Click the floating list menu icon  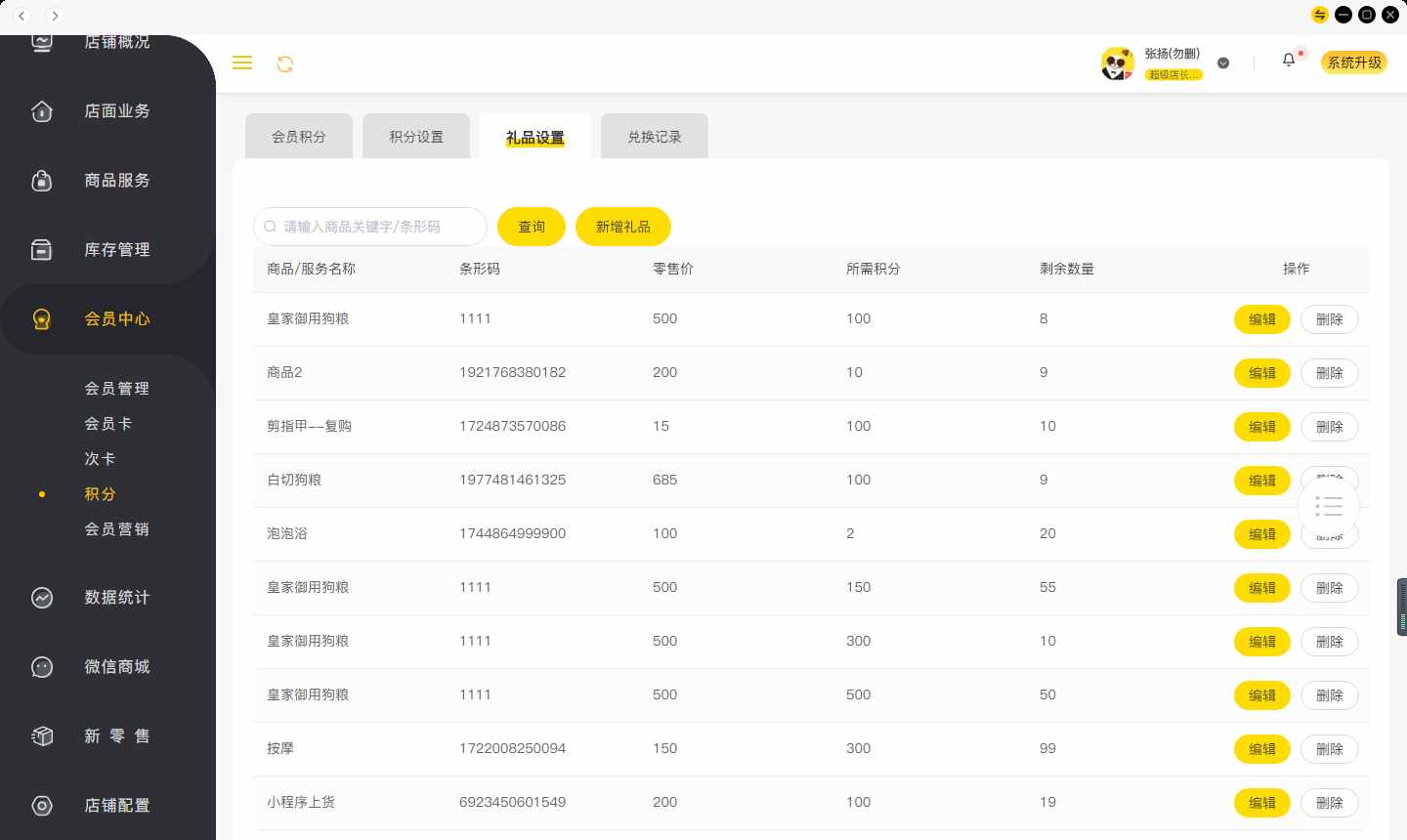pos(1329,506)
